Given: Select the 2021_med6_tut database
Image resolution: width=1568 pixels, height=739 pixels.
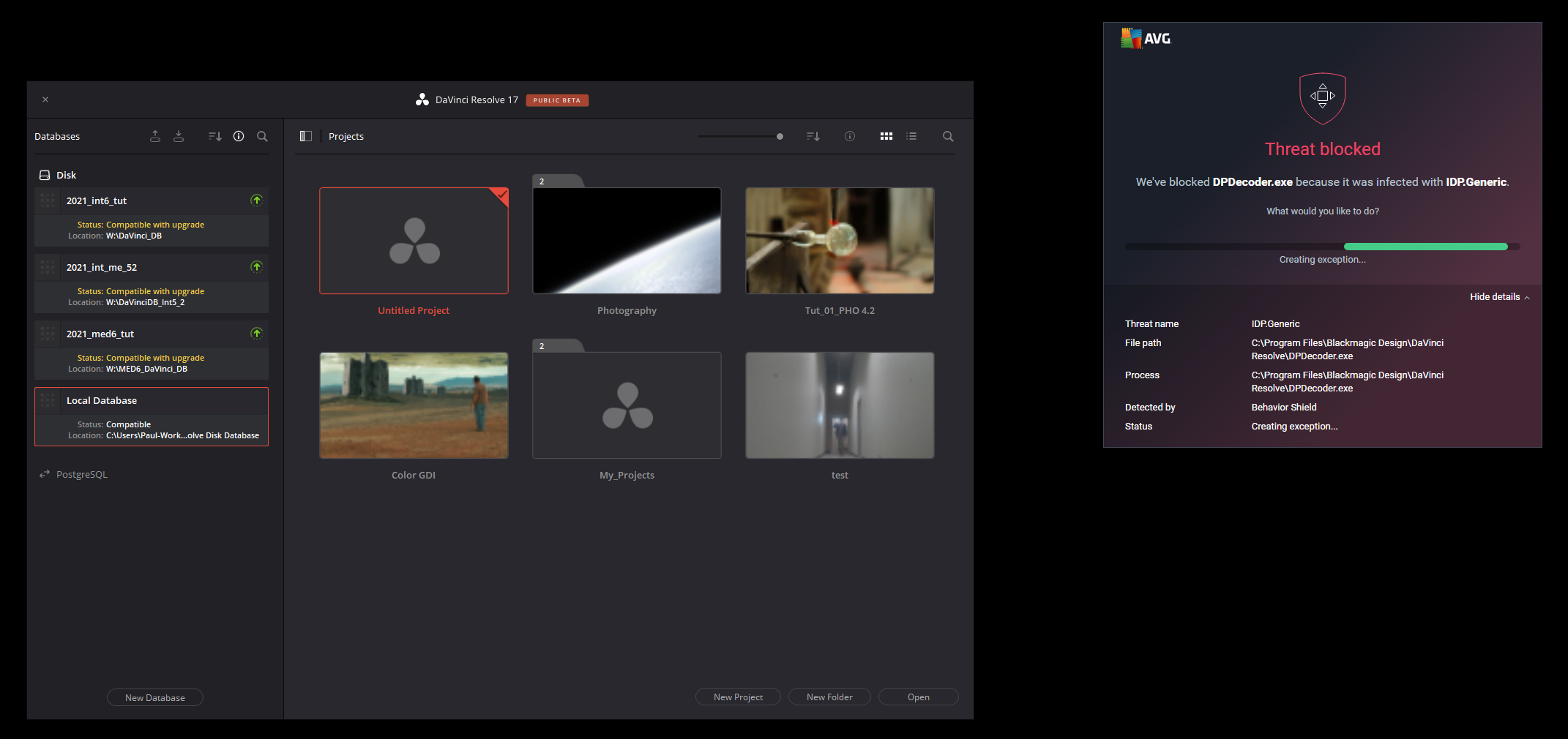Looking at the screenshot, I should (152, 350).
